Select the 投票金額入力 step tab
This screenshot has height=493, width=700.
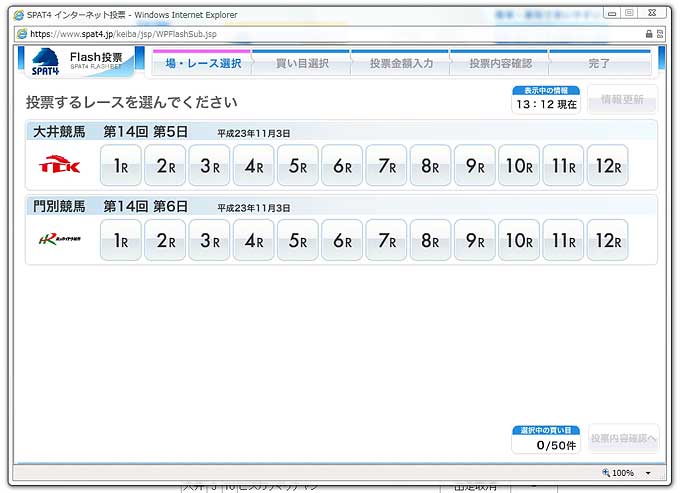pos(401,63)
